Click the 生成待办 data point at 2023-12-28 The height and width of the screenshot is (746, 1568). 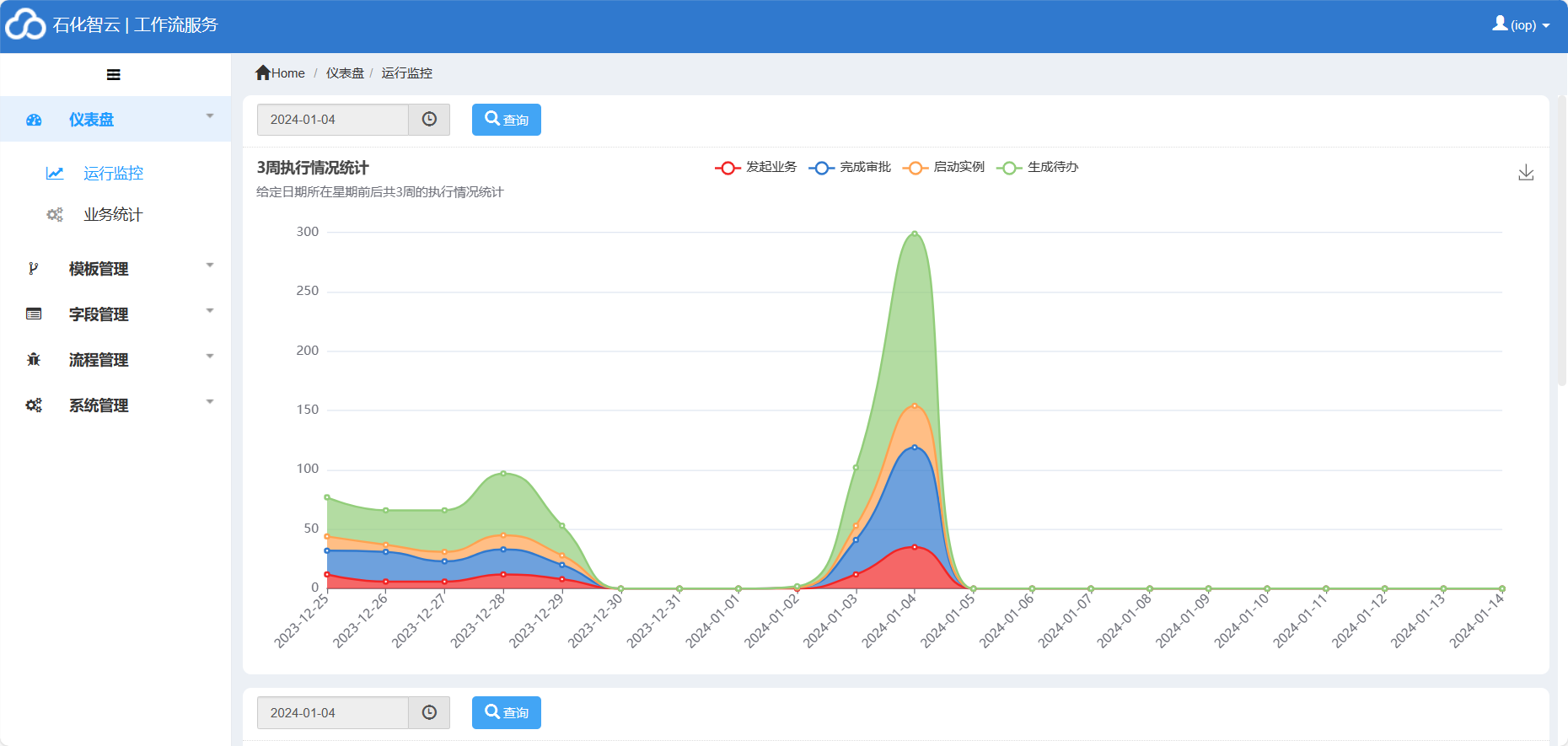point(503,473)
